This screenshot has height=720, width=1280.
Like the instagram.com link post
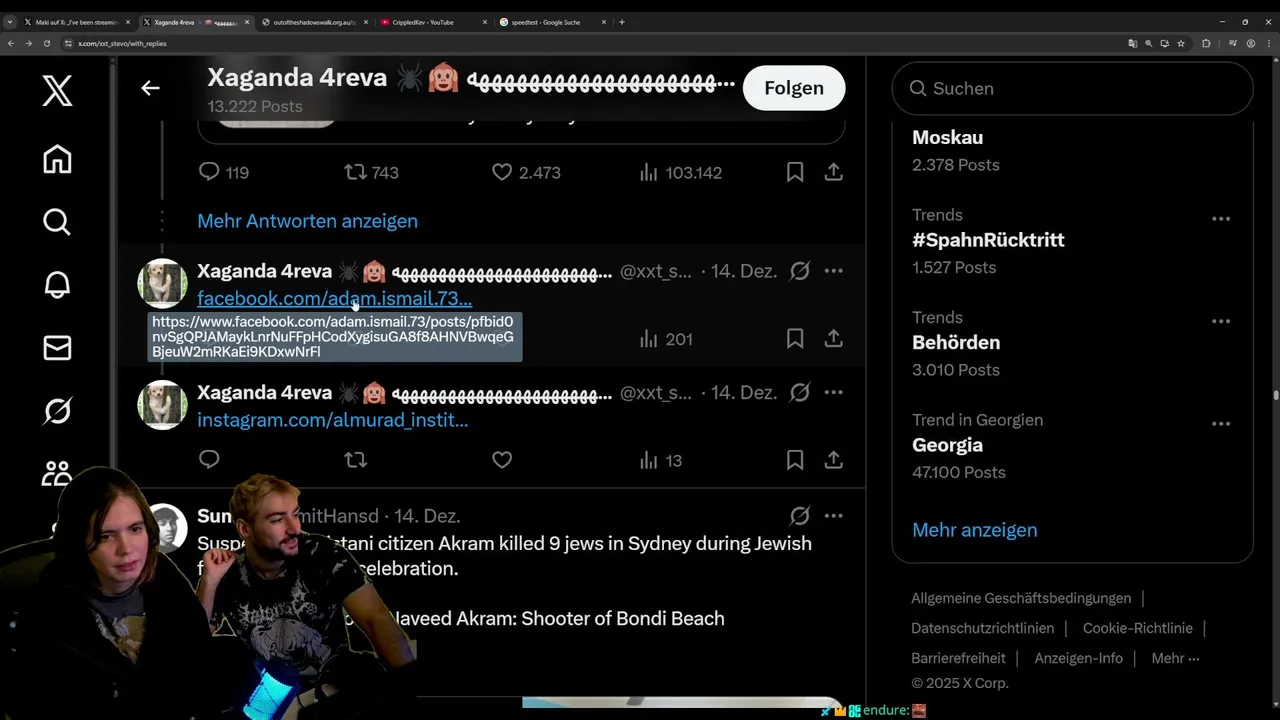502,460
